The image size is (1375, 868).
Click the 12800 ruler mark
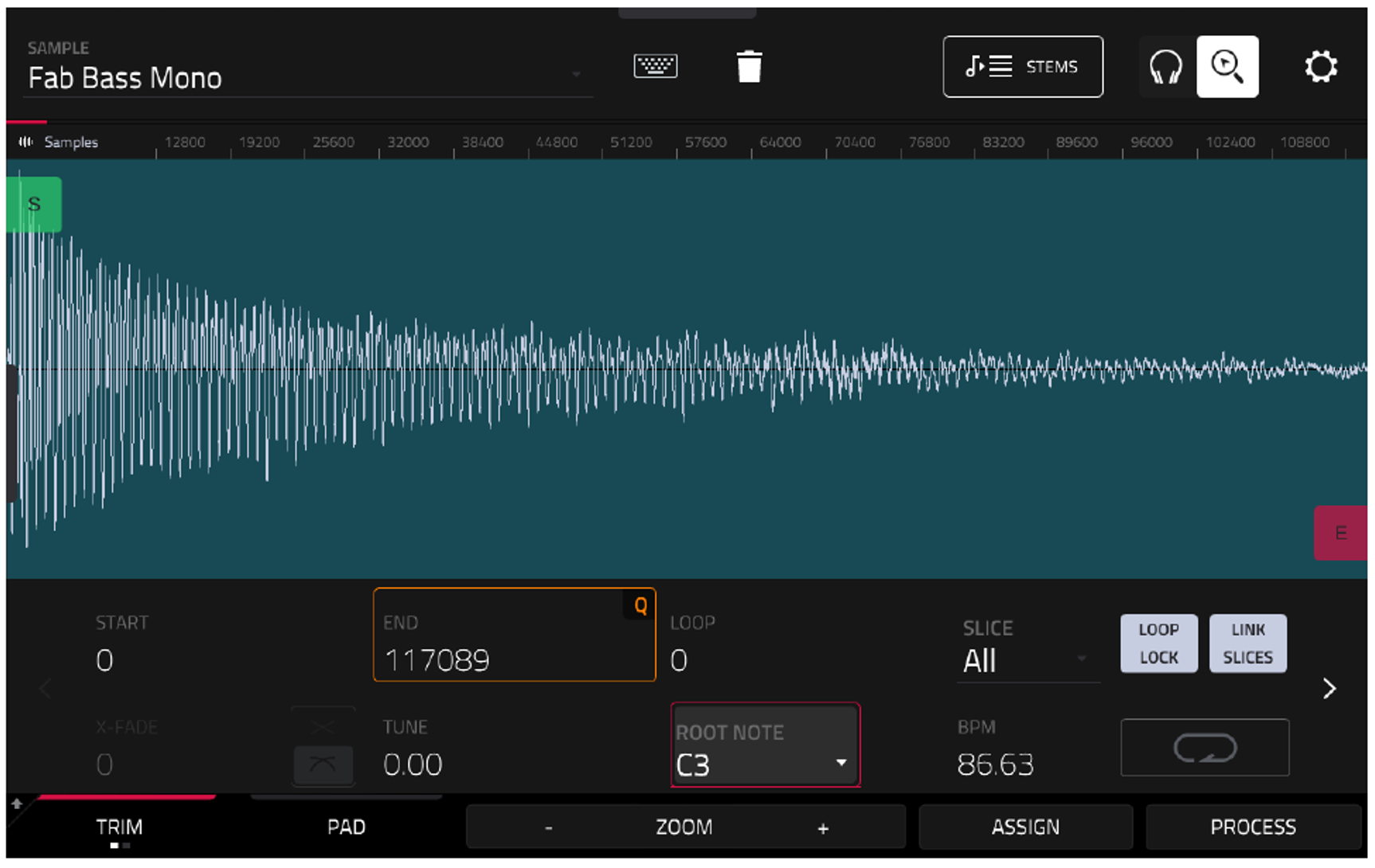[185, 142]
